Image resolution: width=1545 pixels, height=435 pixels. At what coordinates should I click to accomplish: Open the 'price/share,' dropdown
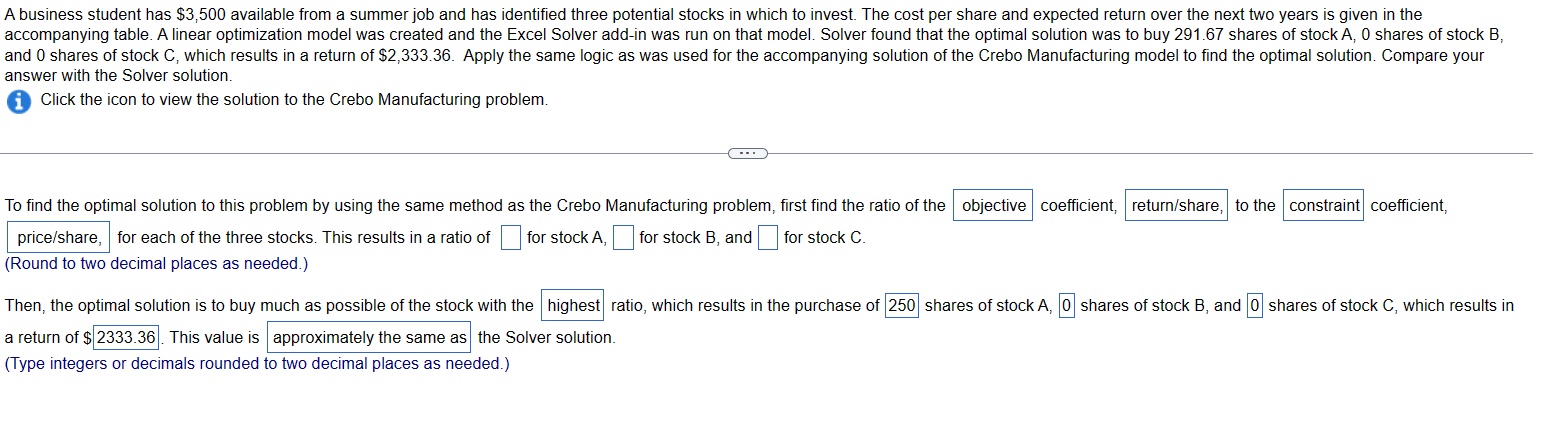click(59, 237)
